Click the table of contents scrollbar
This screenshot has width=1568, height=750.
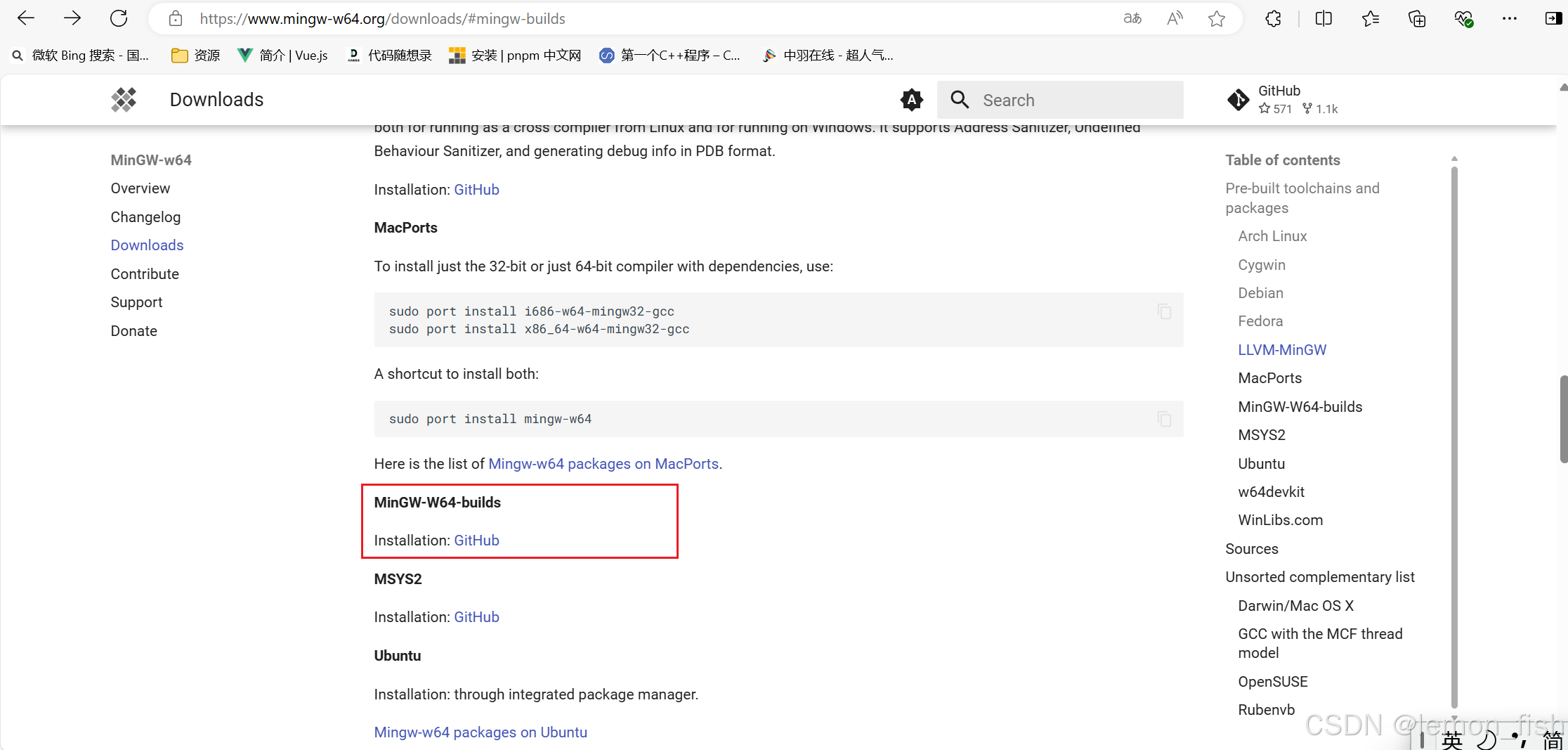(x=1454, y=437)
